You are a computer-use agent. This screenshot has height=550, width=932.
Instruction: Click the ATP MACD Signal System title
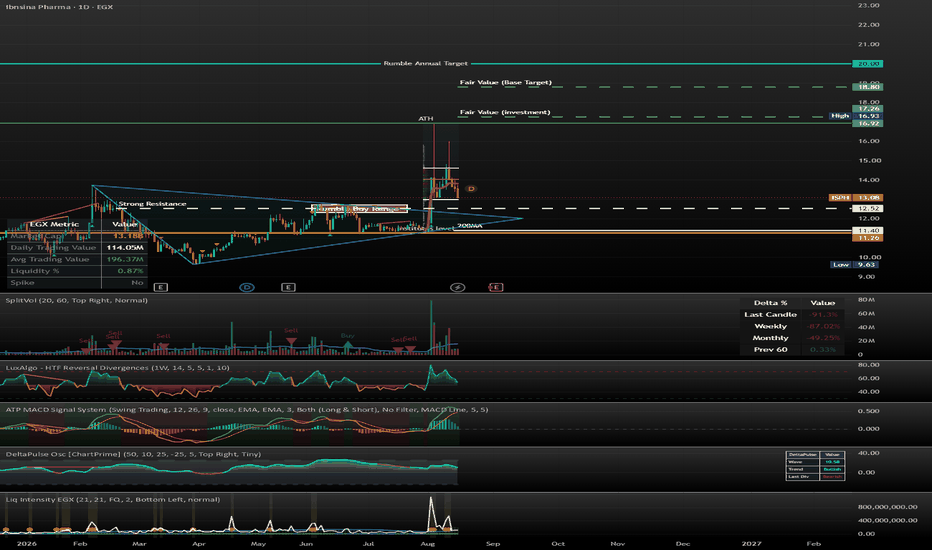247,409
